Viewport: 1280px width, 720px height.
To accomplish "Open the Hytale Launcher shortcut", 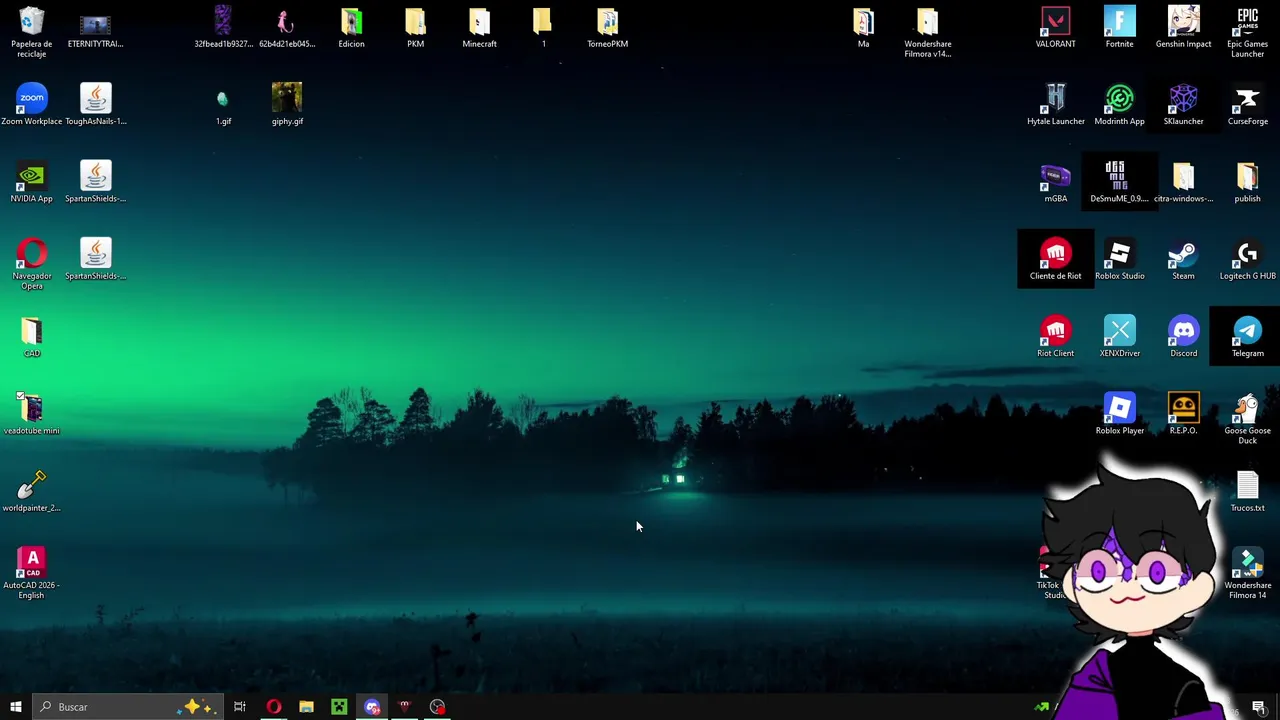I will coord(1055,104).
